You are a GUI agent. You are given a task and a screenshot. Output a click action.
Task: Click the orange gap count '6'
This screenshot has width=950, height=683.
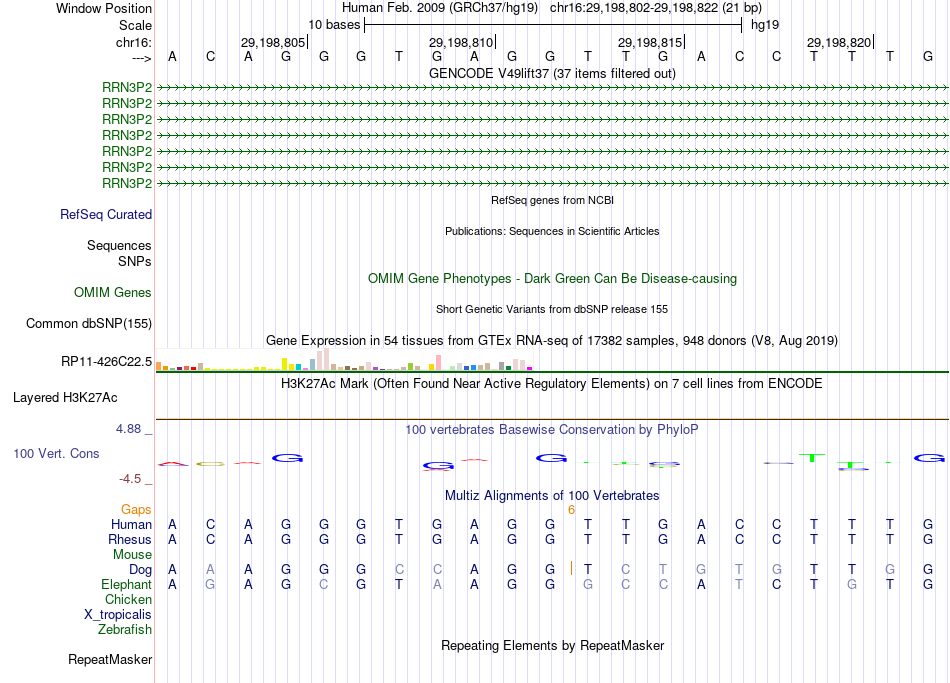click(x=571, y=510)
